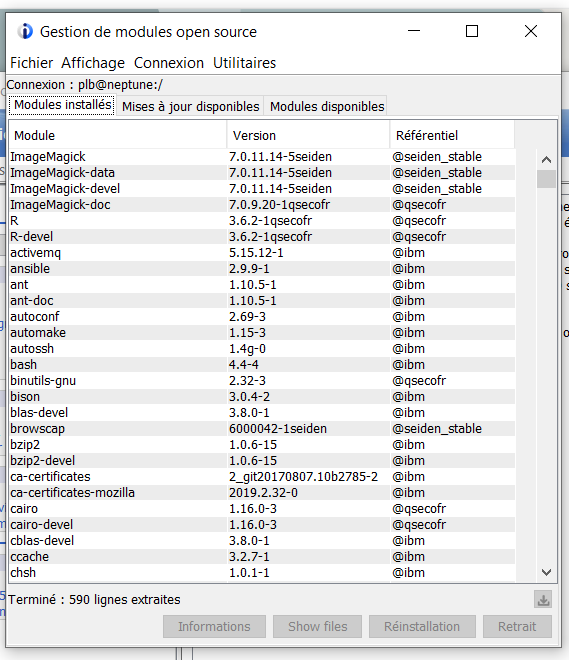Viewport: 569px width, 660px height.
Task: Select the R module row
Action: 262,221
